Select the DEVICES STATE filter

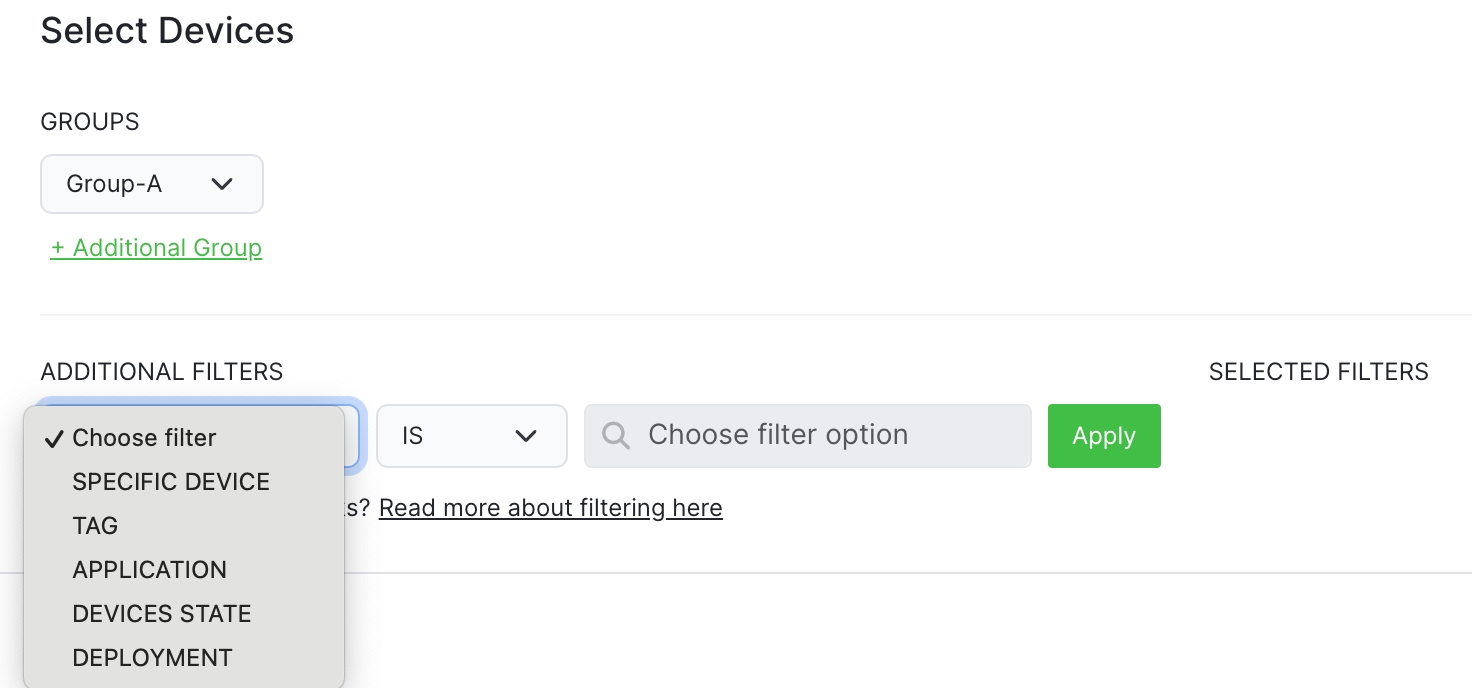(162, 614)
